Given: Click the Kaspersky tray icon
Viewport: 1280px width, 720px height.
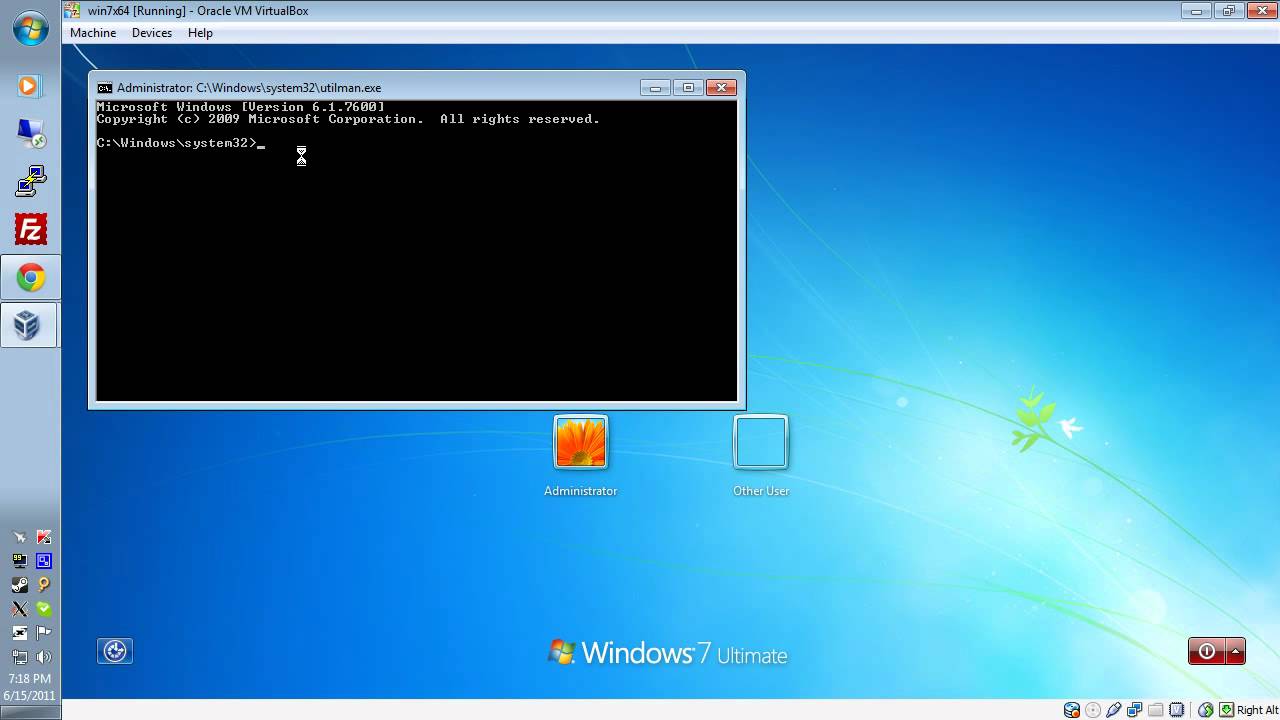Looking at the screenshot, I should (44, 537).
